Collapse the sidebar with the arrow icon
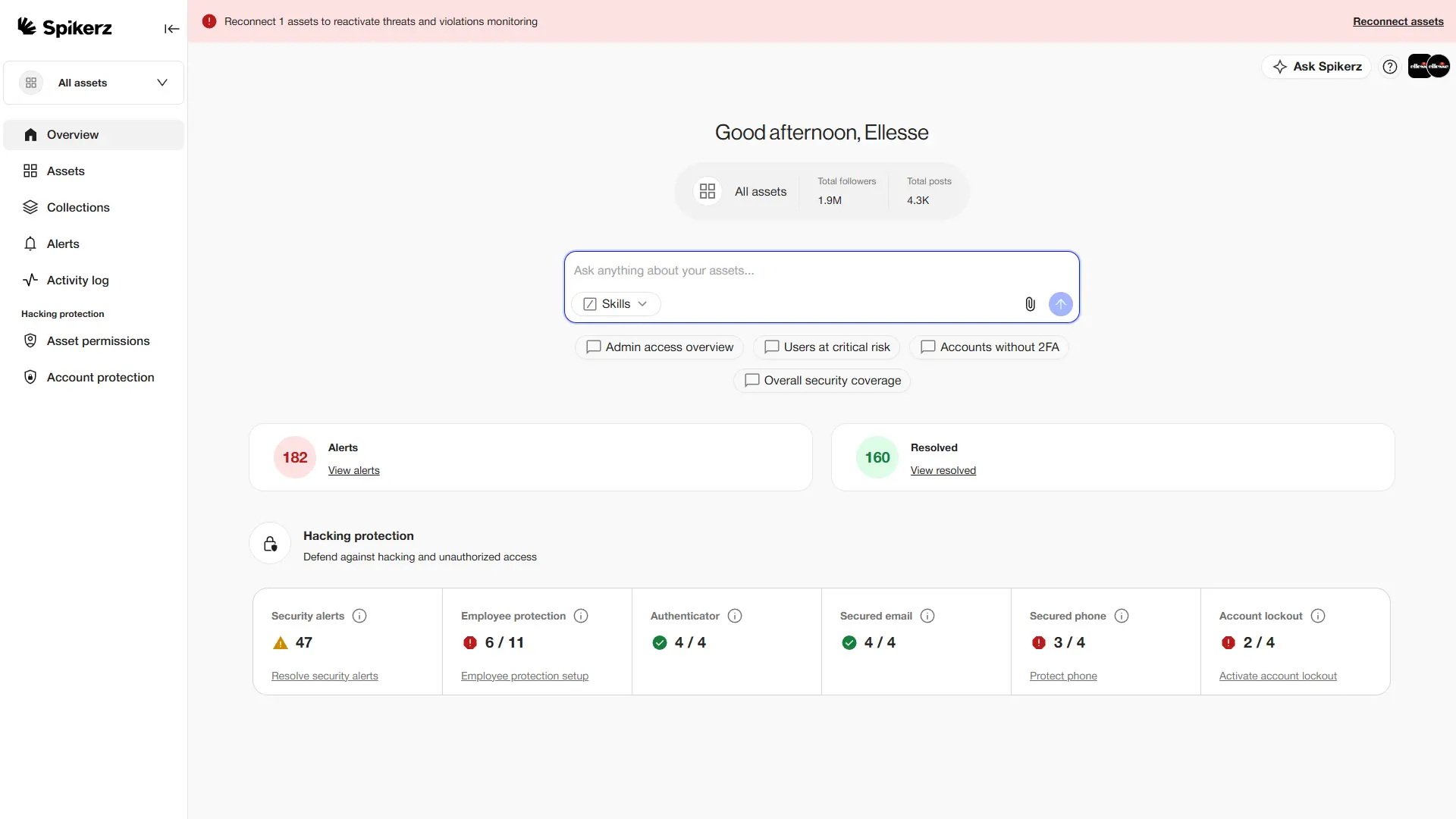1456x819 pixels. [x=172, y=29]
